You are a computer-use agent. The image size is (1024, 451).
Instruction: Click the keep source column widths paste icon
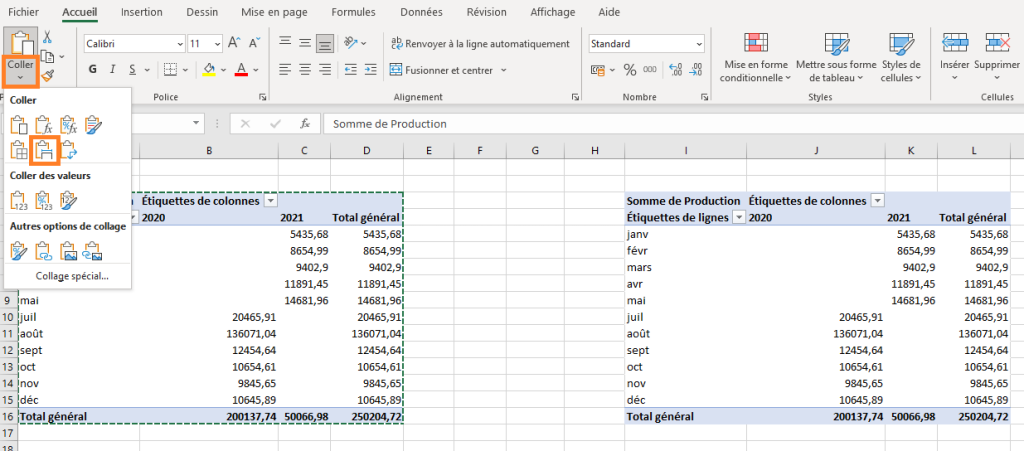pos(44,149)
